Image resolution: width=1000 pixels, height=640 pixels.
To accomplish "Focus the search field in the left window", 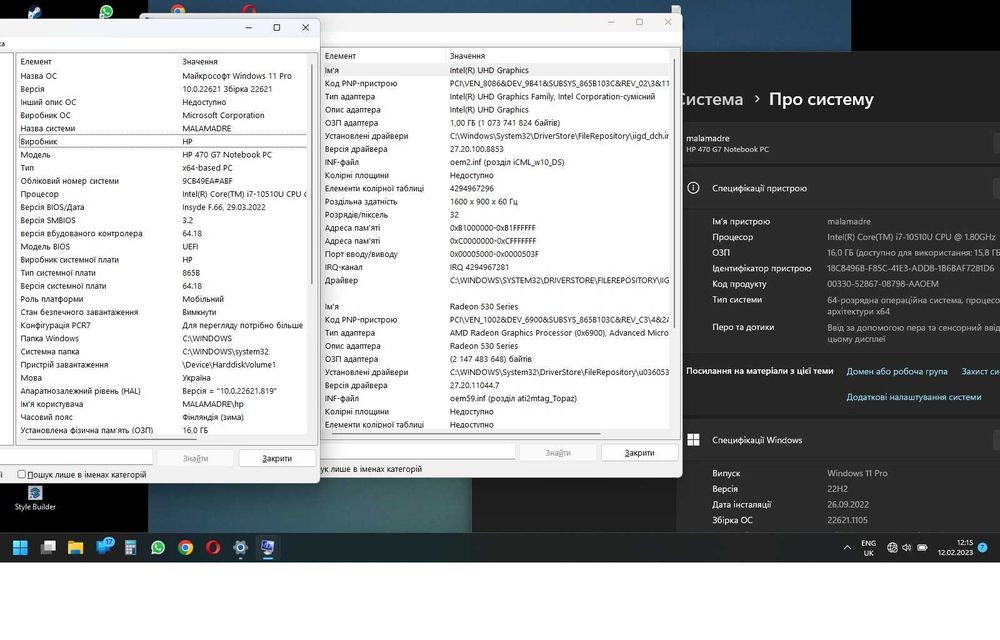I will pyautogui.click(x=75, y=457).
